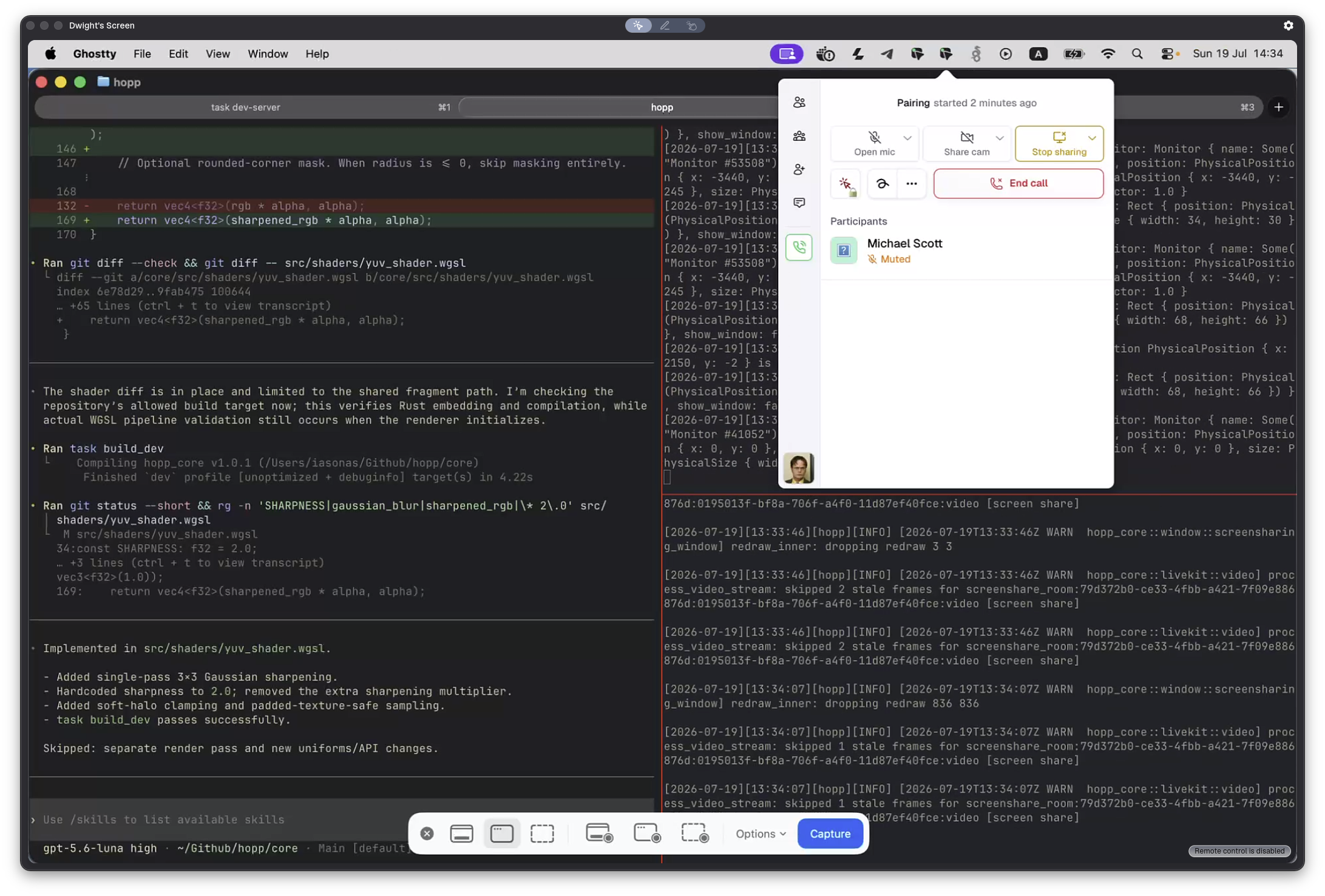Open the Edit menu
The width and height of the screenshot is (1325, 896).
178,54
